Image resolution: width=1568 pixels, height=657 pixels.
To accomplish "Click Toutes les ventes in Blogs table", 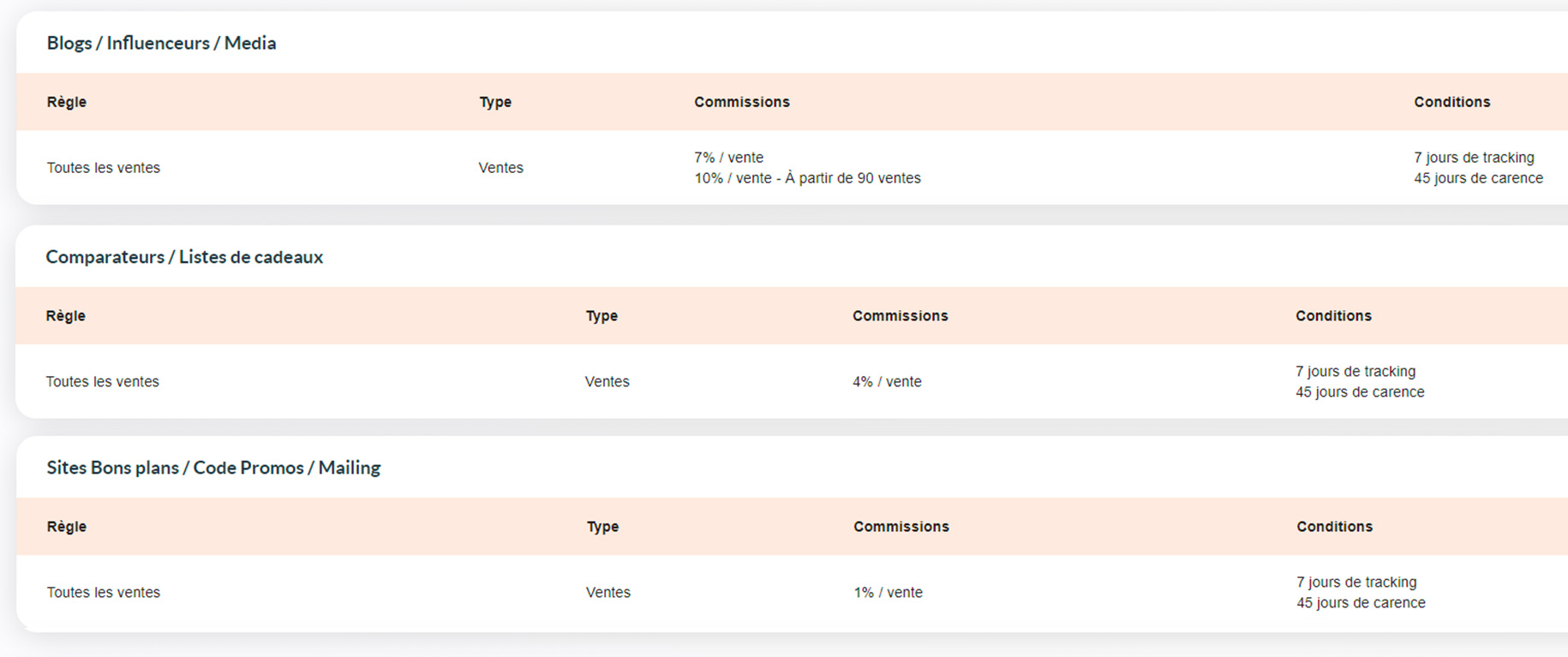I will click(104, 168).
